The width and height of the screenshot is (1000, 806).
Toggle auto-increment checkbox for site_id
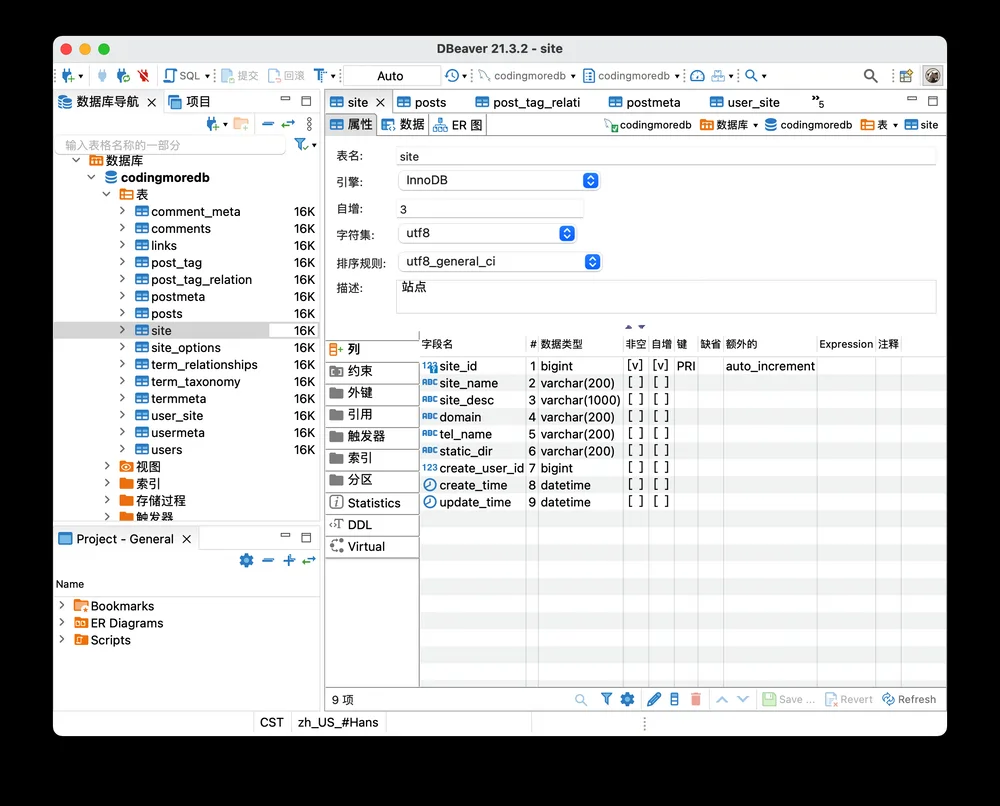[661, 365]
